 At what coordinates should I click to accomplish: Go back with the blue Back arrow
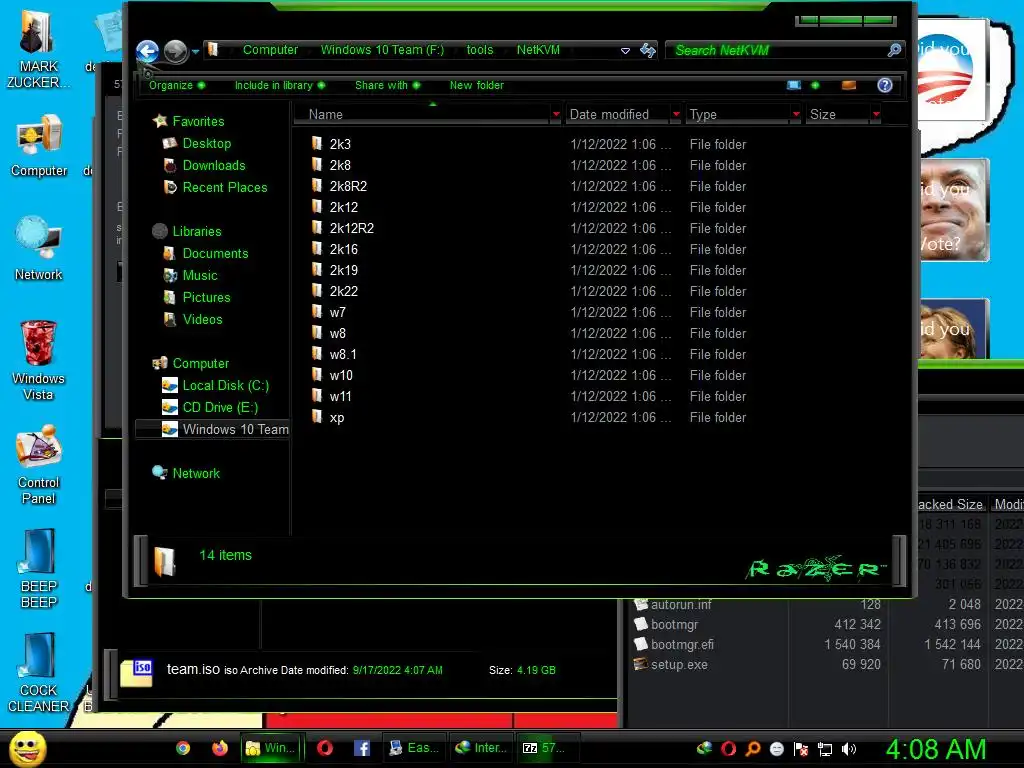[x=148, y=51]
